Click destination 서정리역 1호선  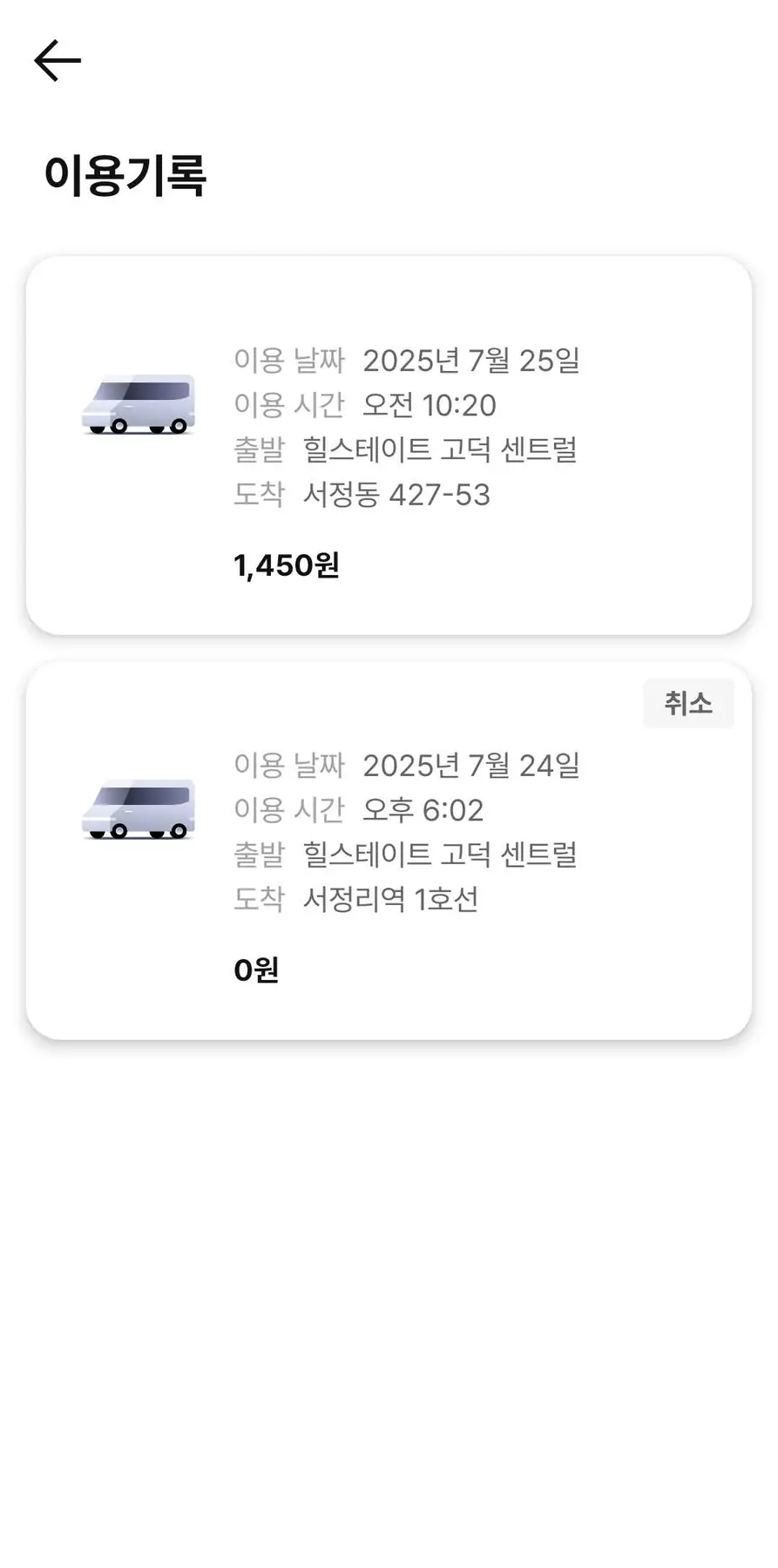coord(390,899)
